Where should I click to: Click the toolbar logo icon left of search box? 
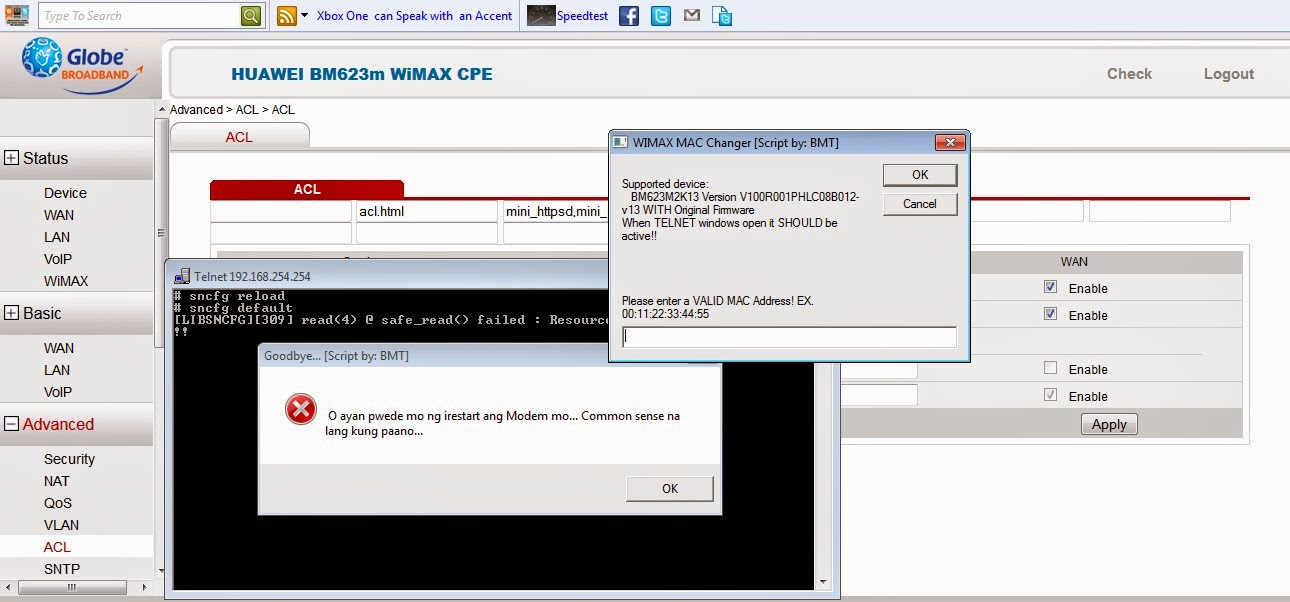(17, 15)
